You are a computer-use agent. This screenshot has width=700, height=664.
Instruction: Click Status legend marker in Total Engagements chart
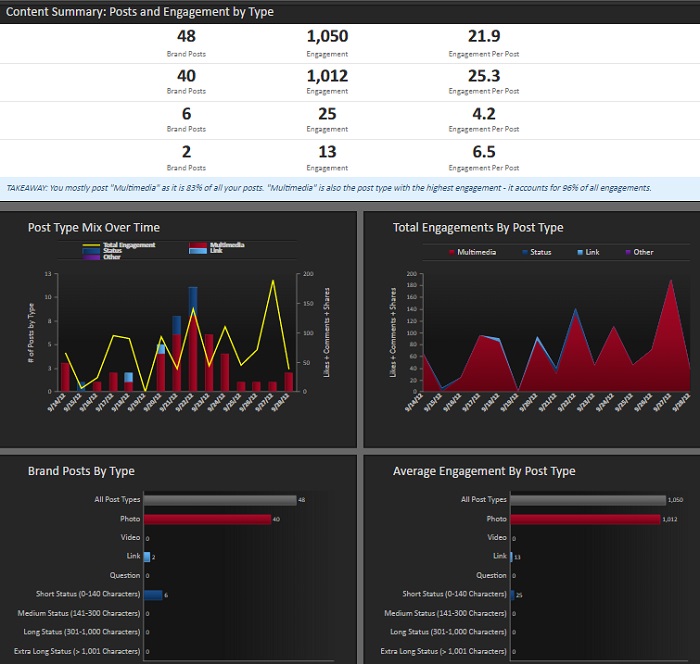click(525, 252)
